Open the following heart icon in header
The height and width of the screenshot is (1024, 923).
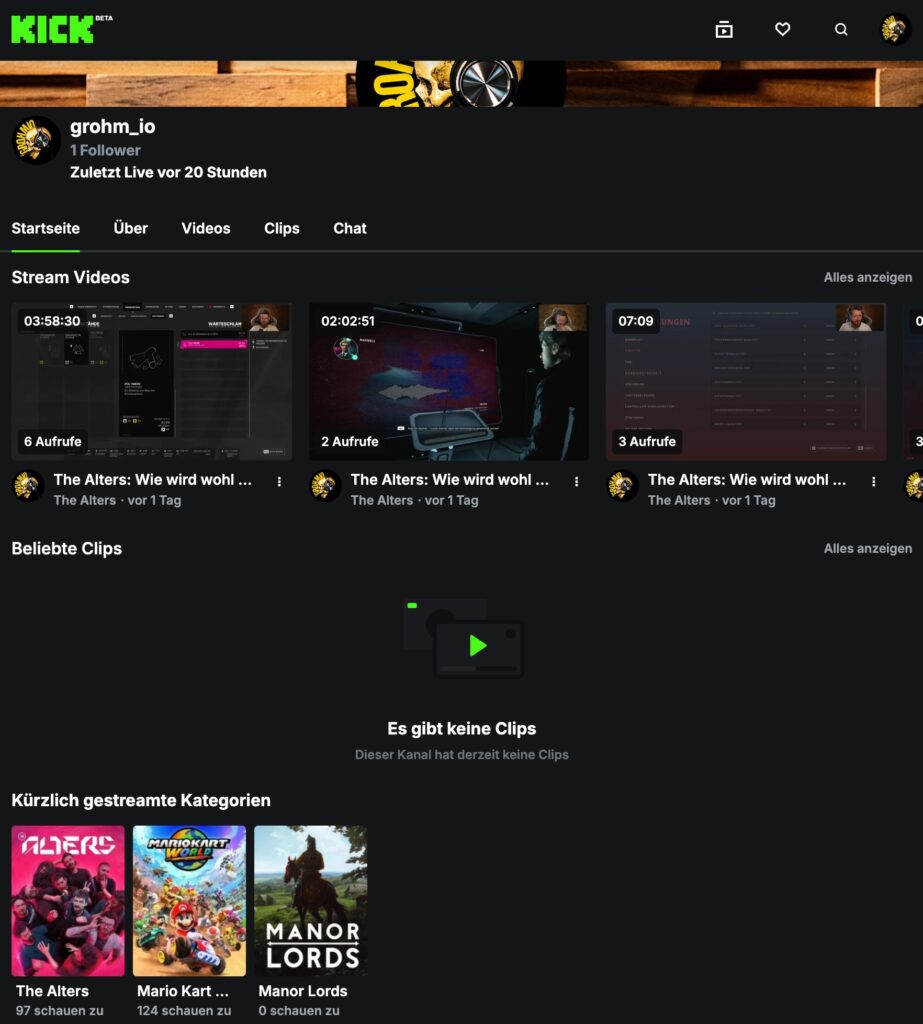[783, 29]
